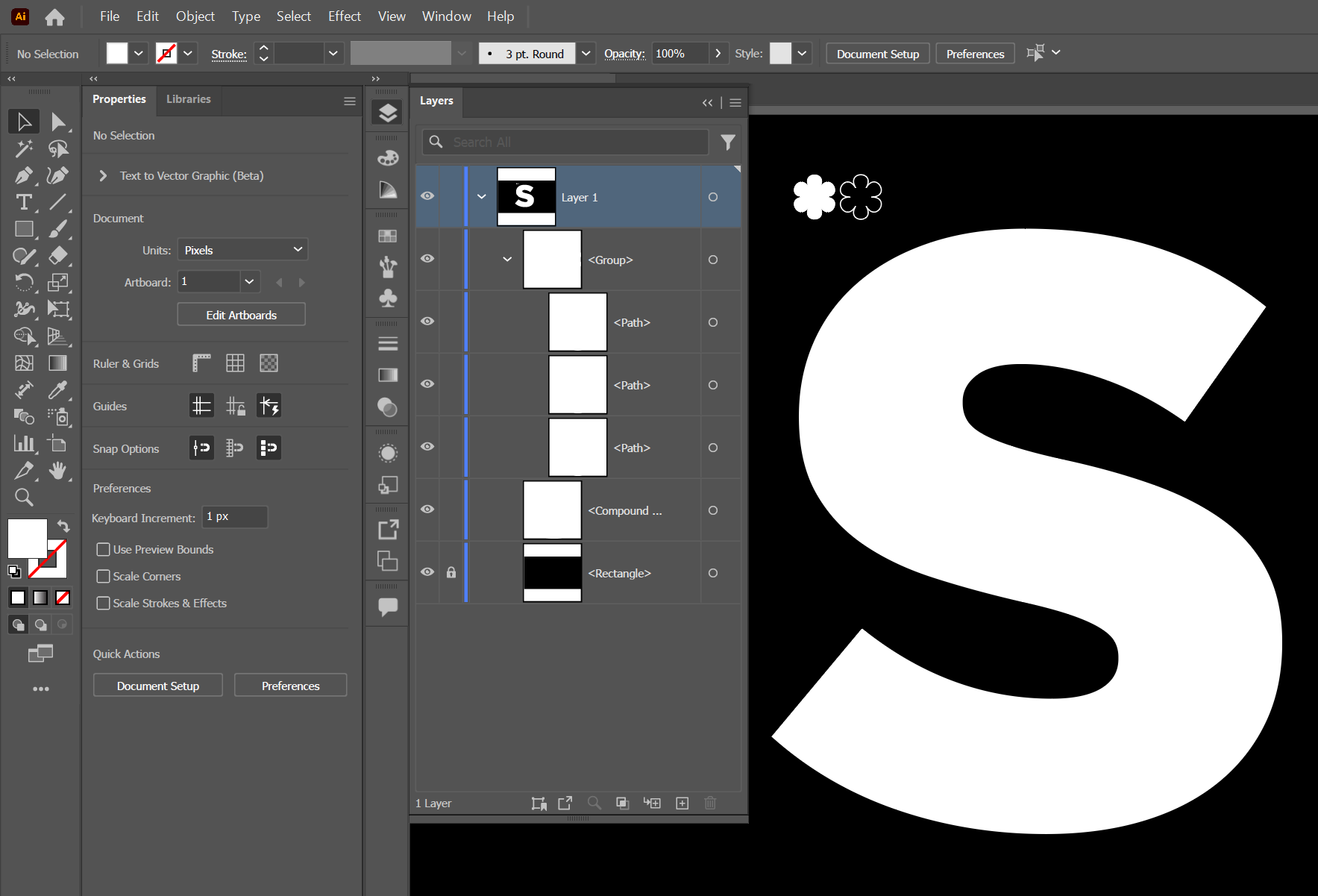Hide the <Rectangle> layer
This screenshot has height=896, width=1318.
(x=427, y=571)
